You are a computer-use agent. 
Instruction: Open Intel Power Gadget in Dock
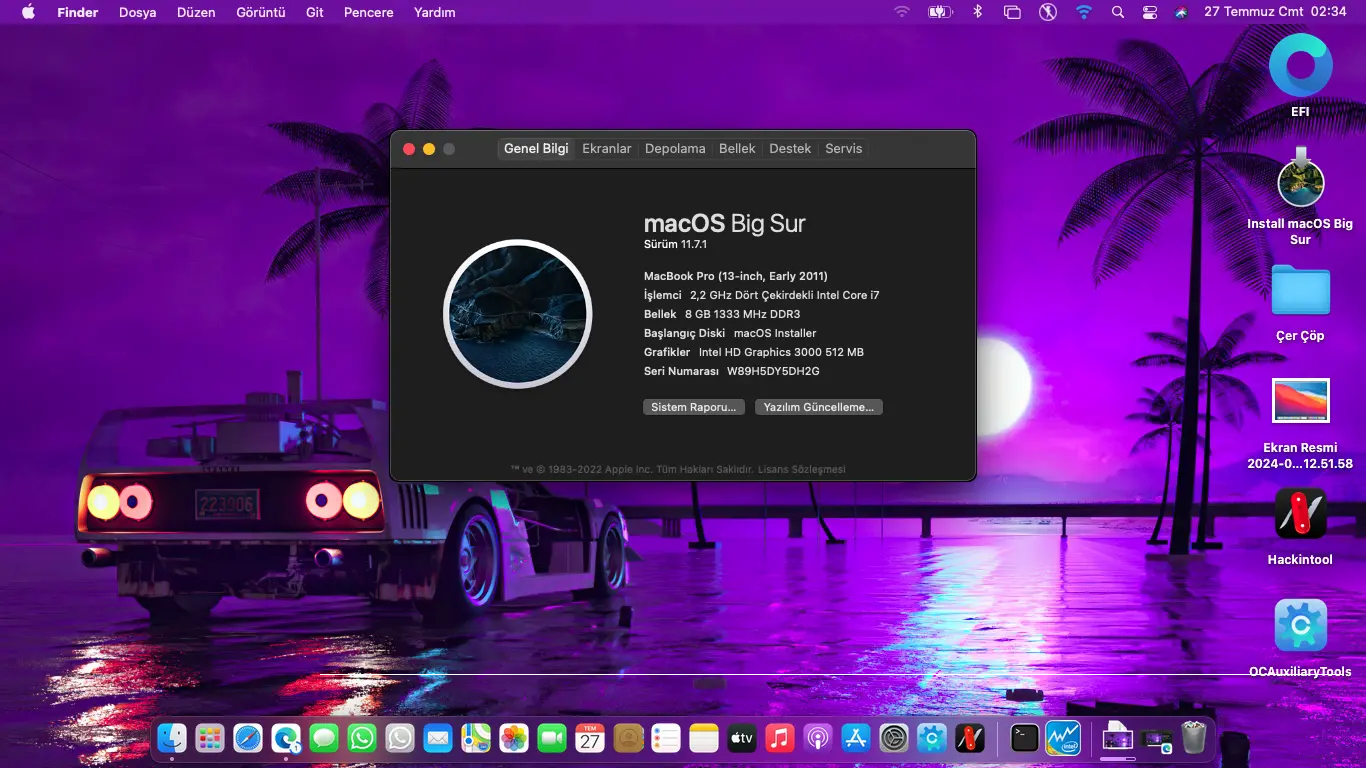pos(1063,738)
